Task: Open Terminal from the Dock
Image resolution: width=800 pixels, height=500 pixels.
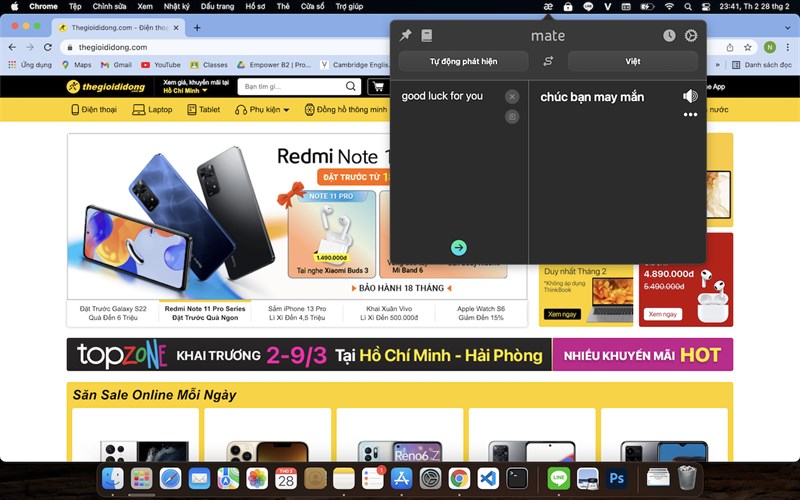Action: [x=517, y=479]
